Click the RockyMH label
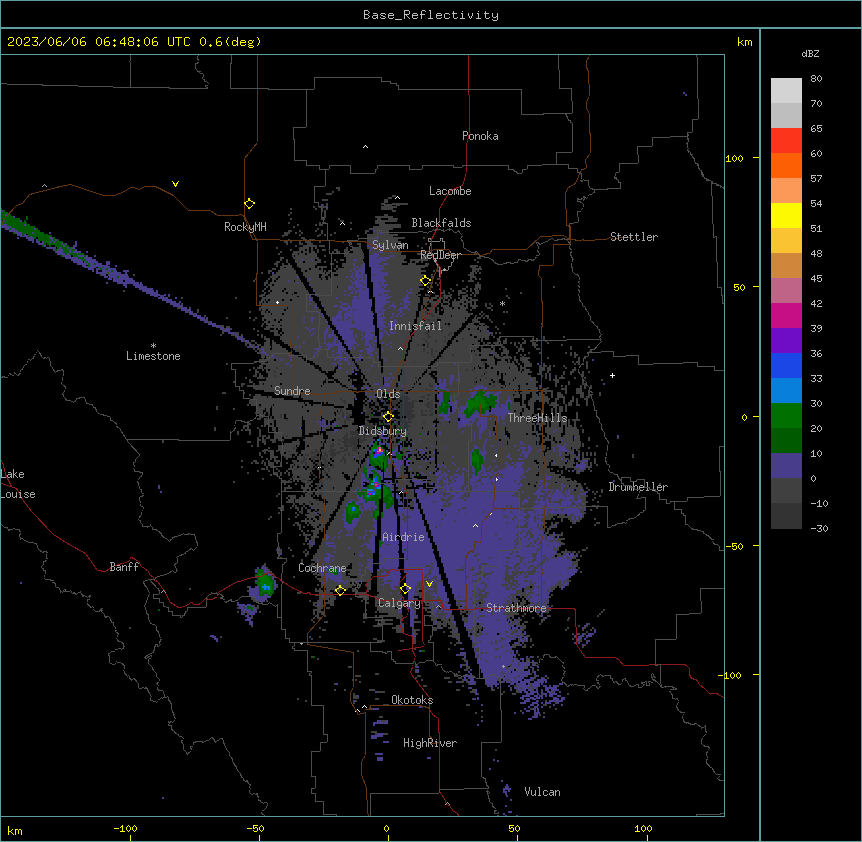862x842 pixels. [x=245, y=227]
